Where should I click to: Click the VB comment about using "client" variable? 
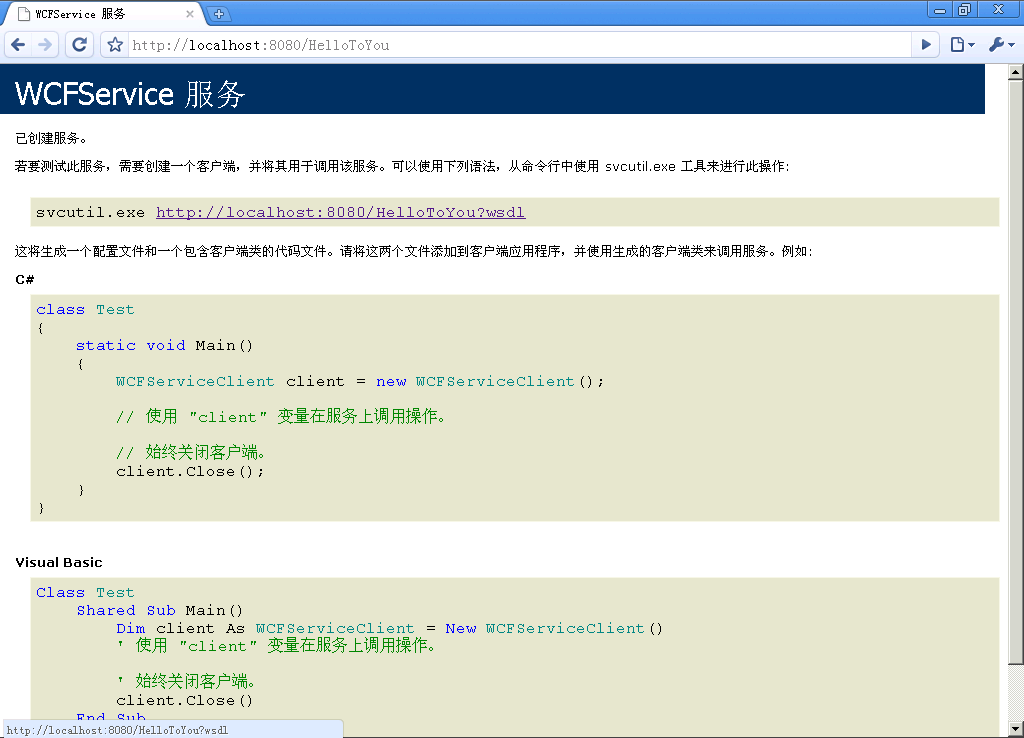276,646
